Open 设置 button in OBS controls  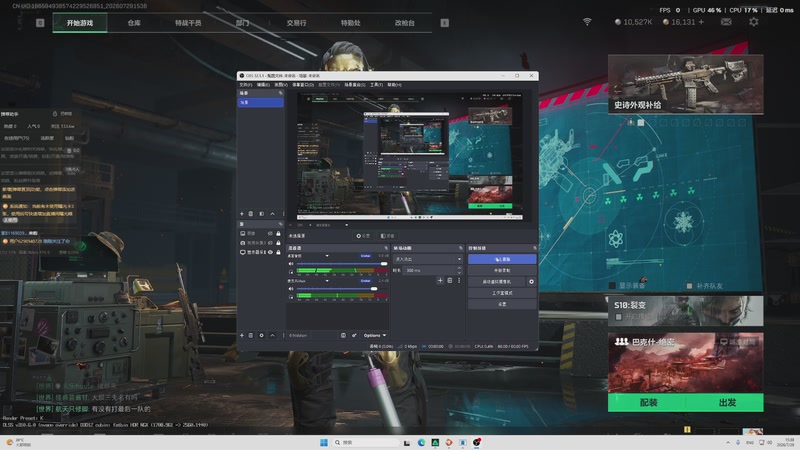coord(502,304)
